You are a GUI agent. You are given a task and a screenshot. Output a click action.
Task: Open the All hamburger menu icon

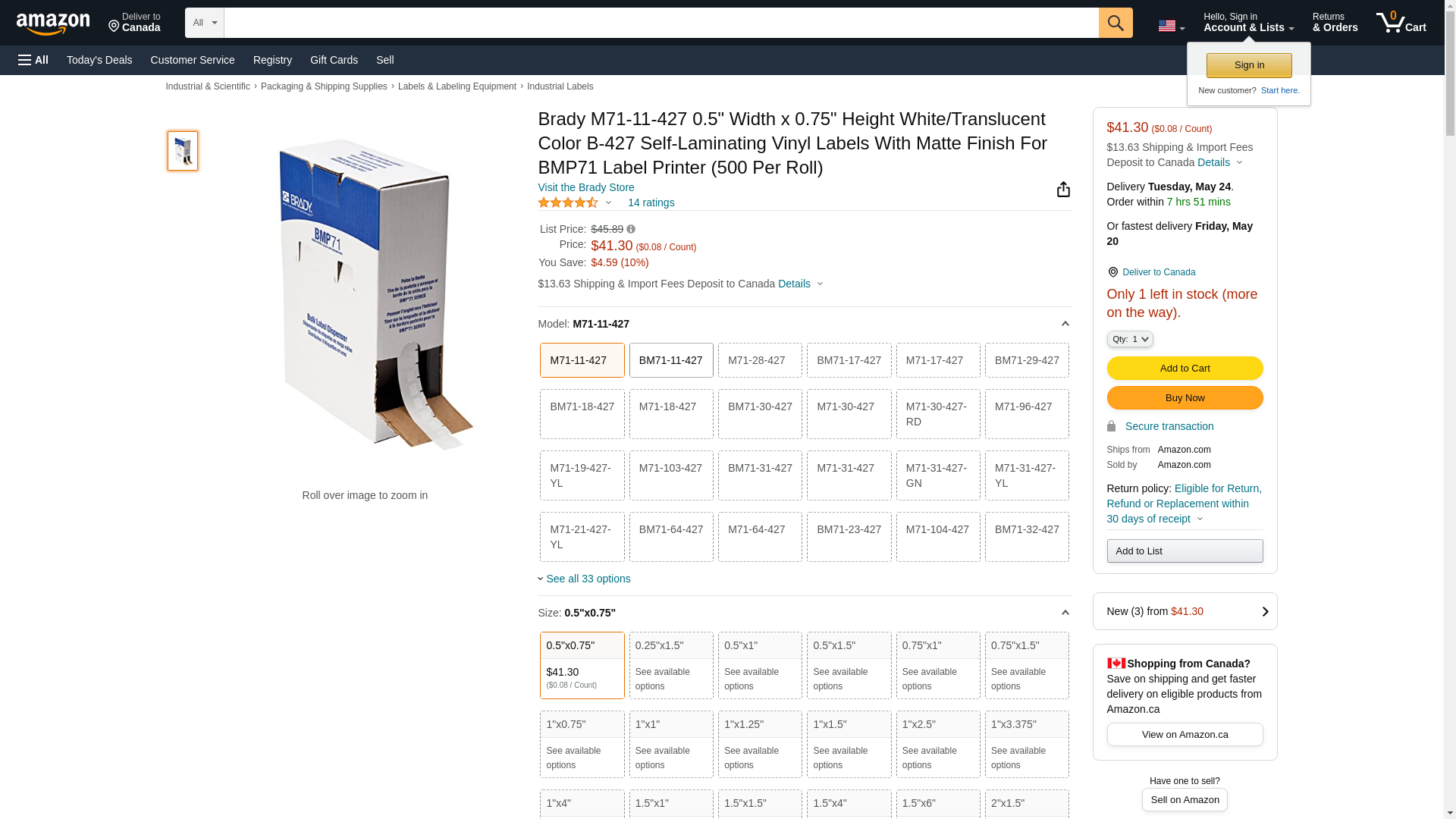pyautogui.click(x=33, y=60)
